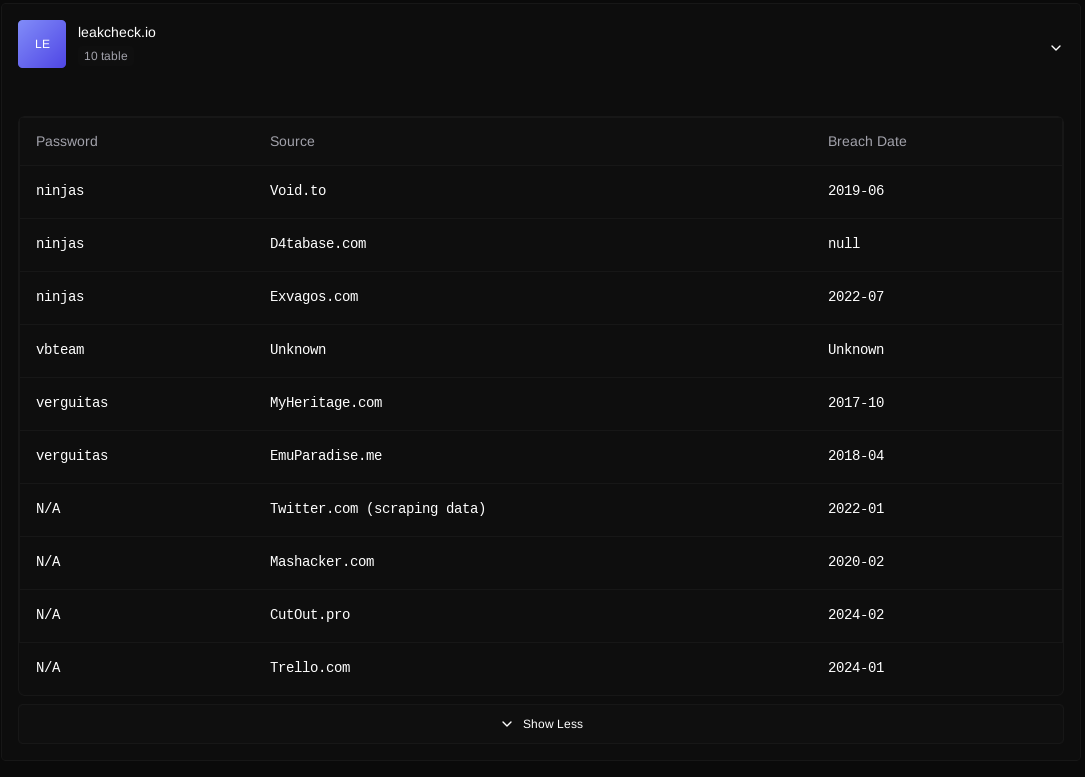Collapse the leakcheck.io panel with the chevron
This screenshot has width=1085, height=777.
pyautogui.click(x=1055, y=48)
